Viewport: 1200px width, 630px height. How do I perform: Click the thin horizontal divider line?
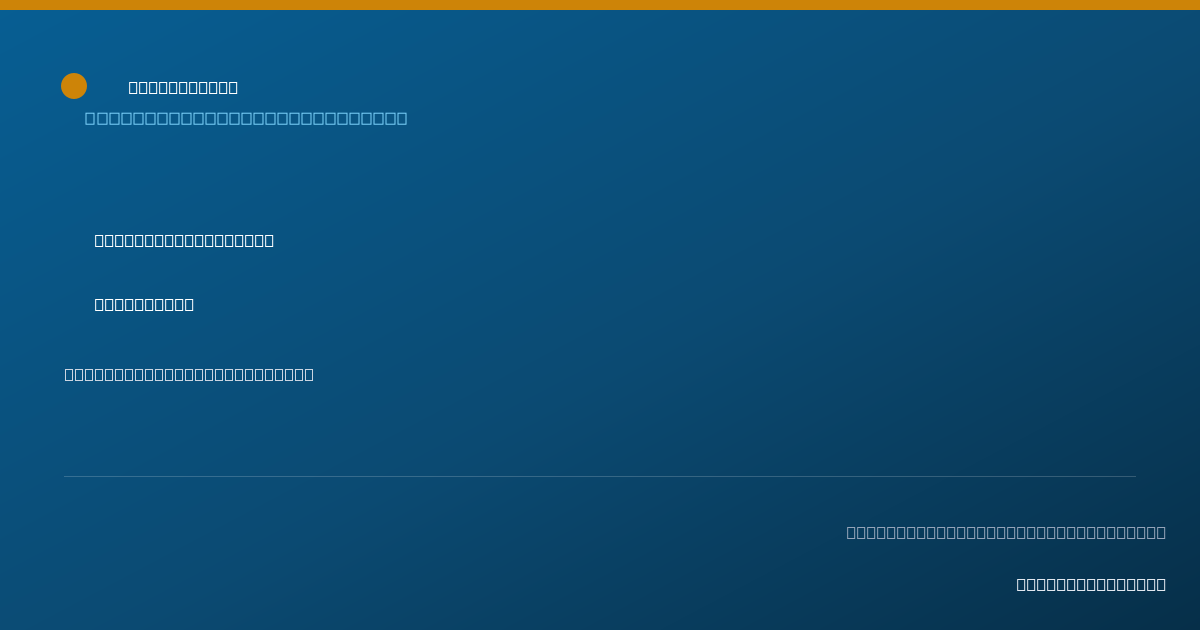point(600,476)
